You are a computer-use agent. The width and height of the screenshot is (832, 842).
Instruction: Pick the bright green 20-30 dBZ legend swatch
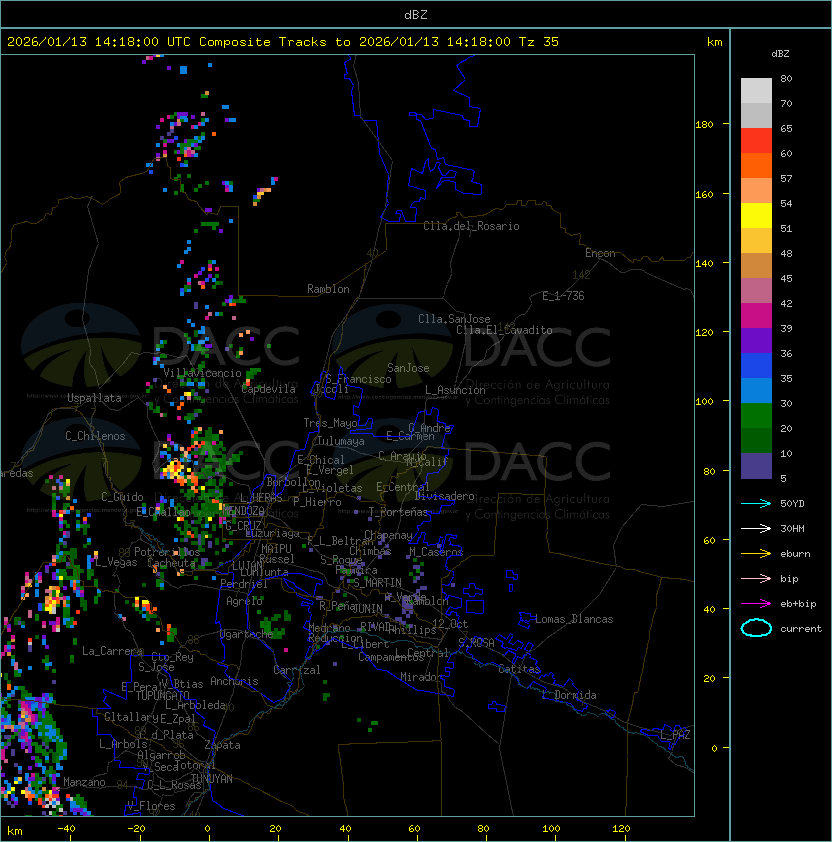(x=756, y=416)
